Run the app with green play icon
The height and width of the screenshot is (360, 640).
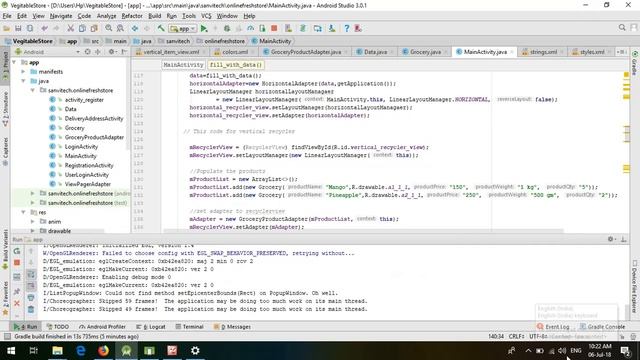(204, 29)
